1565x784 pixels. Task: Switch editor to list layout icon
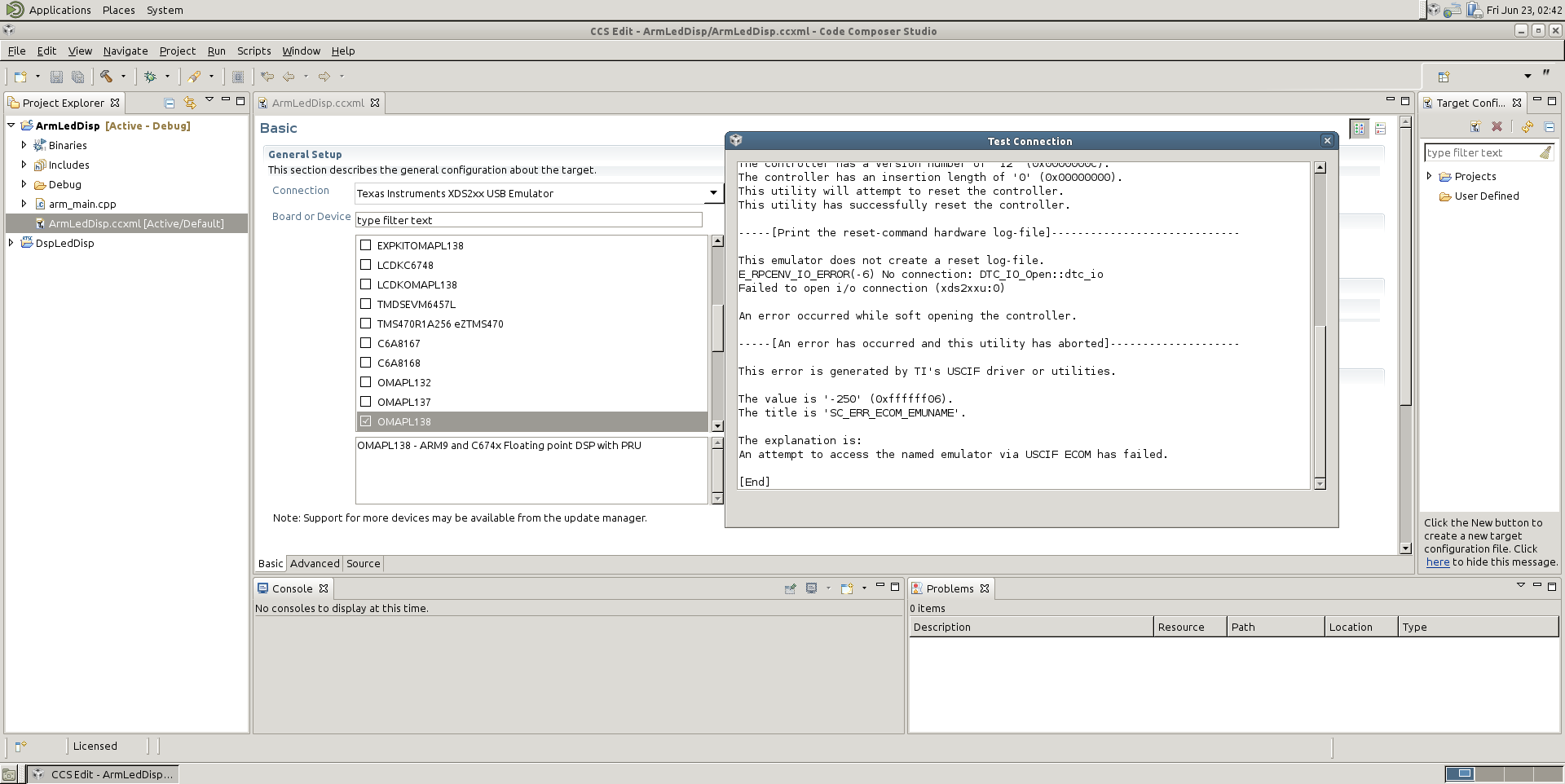pos(1380,129)
